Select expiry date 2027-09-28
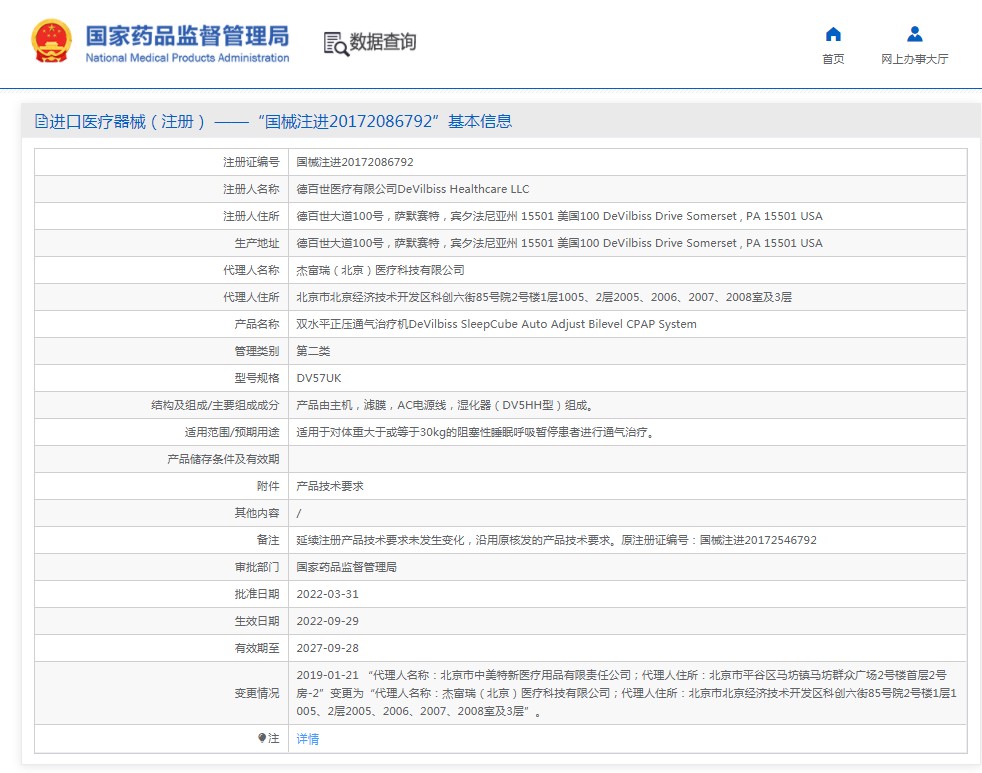Screen dimensions: 982x773 (328, 648)
